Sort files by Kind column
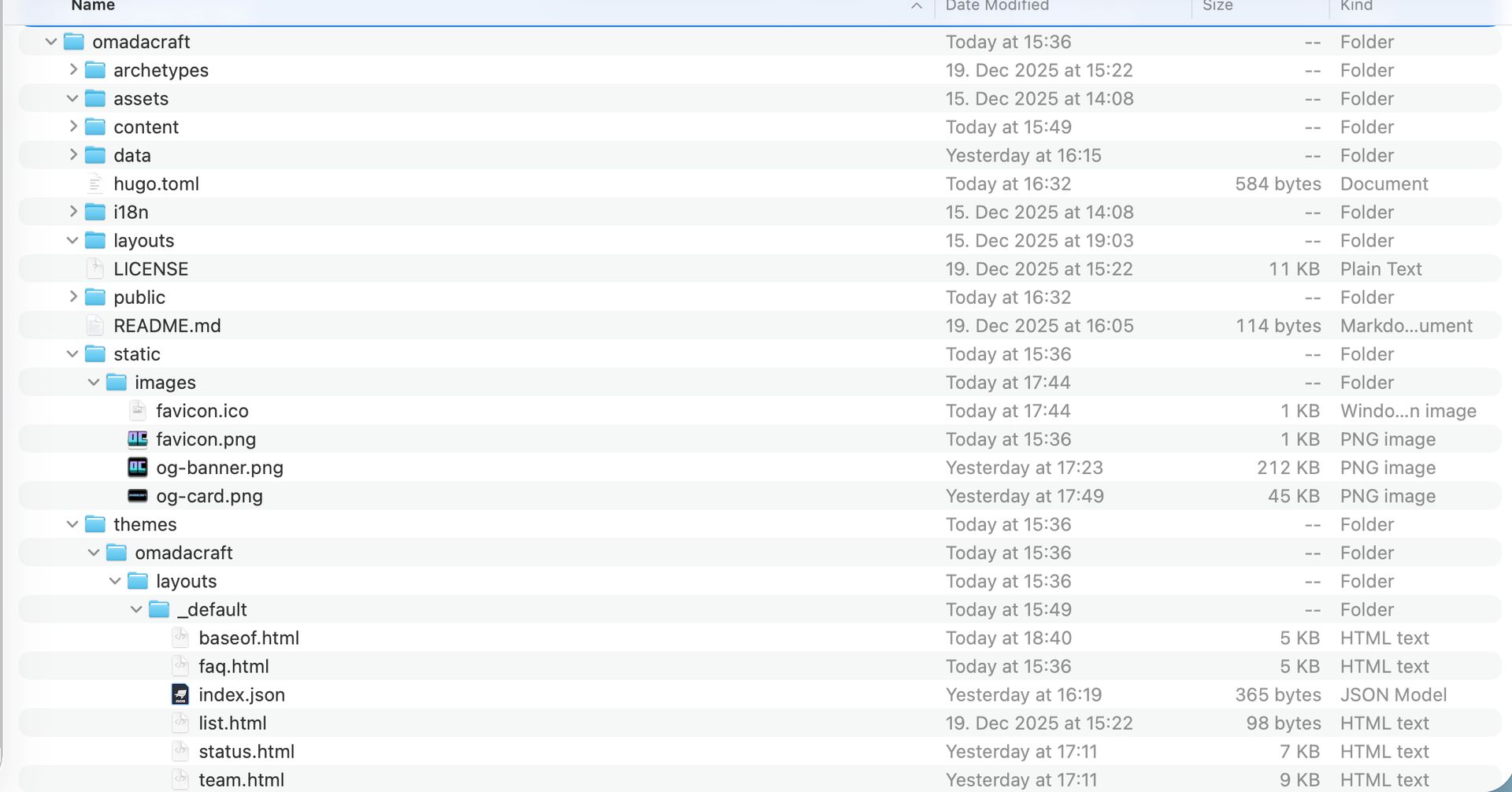 (x=1356, y=6)
